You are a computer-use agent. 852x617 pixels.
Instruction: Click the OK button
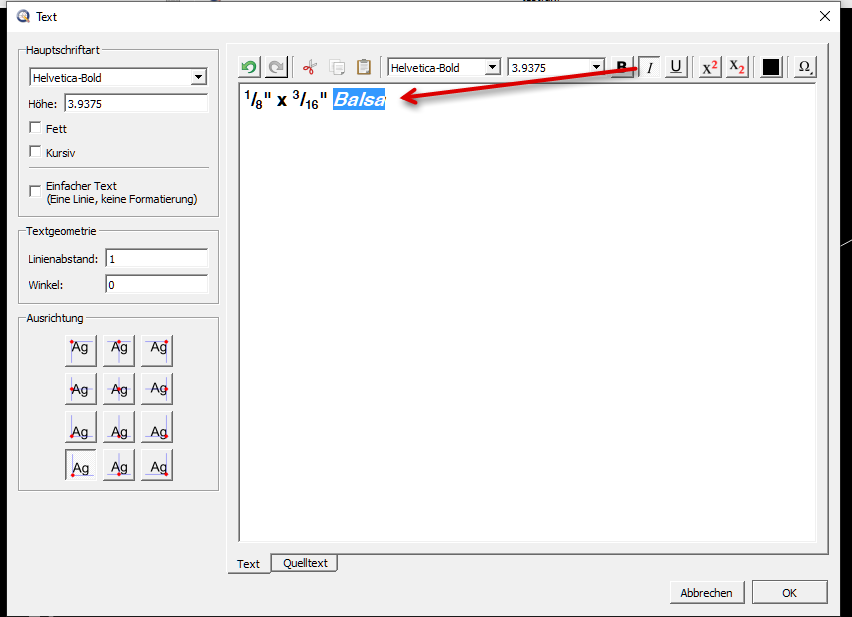point(789,592)
